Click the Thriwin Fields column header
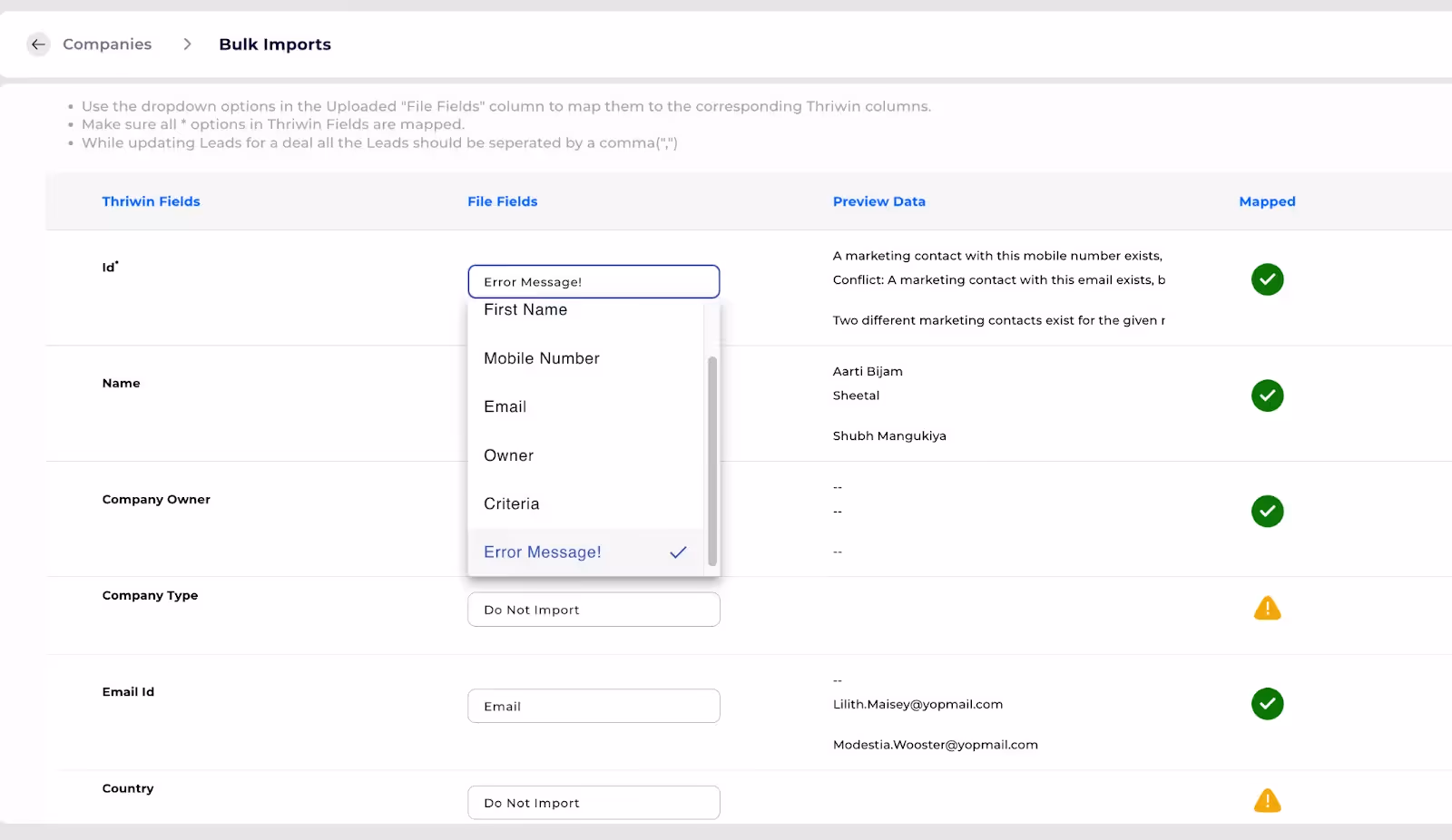 pyautogui.click(x=151, y=201)
